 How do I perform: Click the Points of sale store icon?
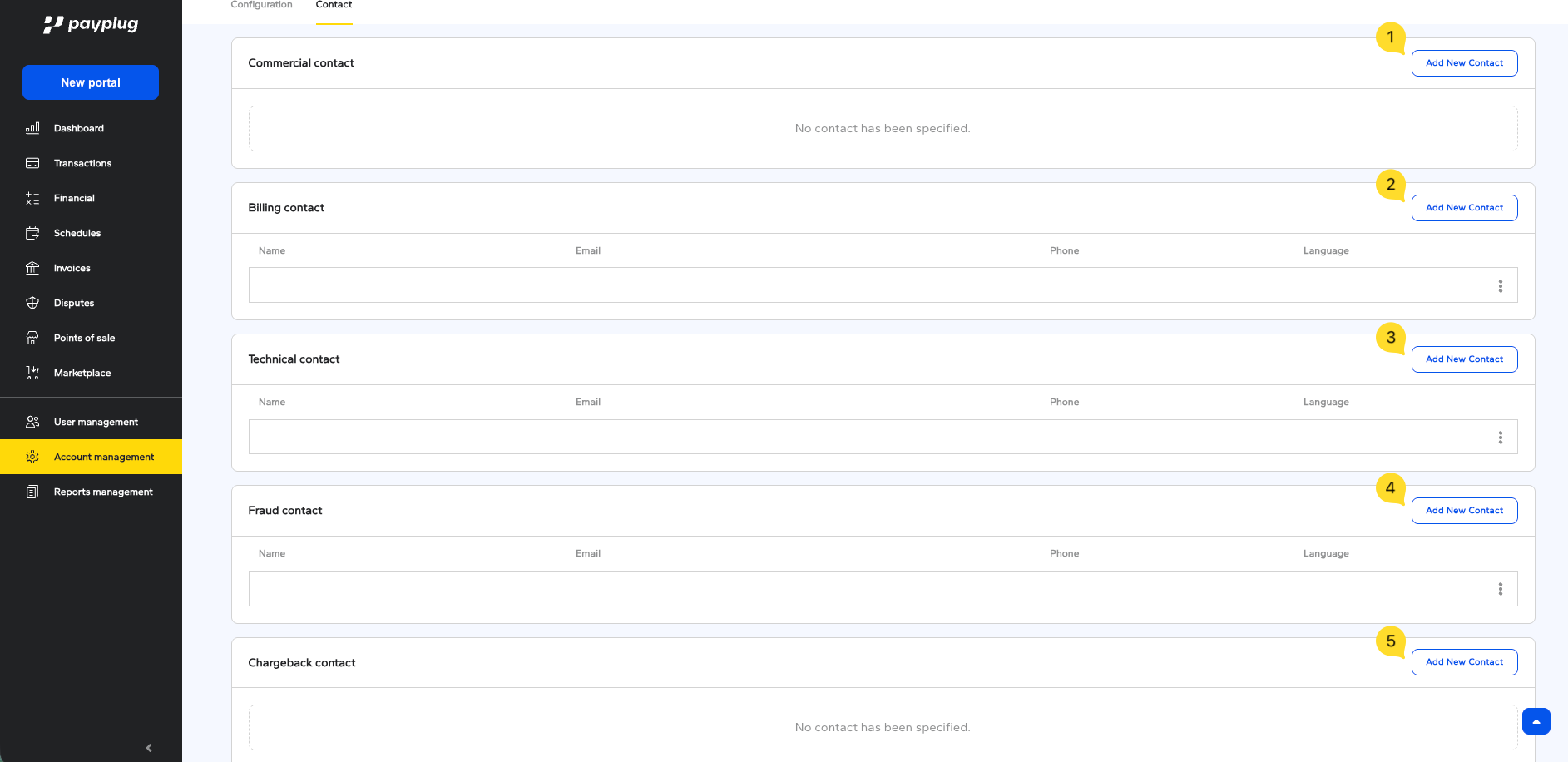pyautogui.click(x=32, y=338)
